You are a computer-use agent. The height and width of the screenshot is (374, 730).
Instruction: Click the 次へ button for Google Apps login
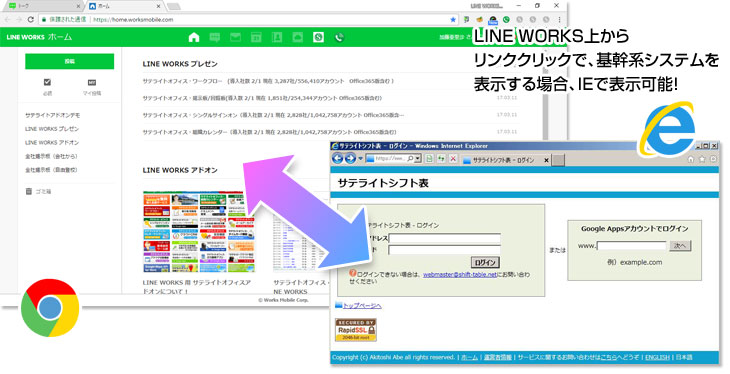tap(680, 246)
